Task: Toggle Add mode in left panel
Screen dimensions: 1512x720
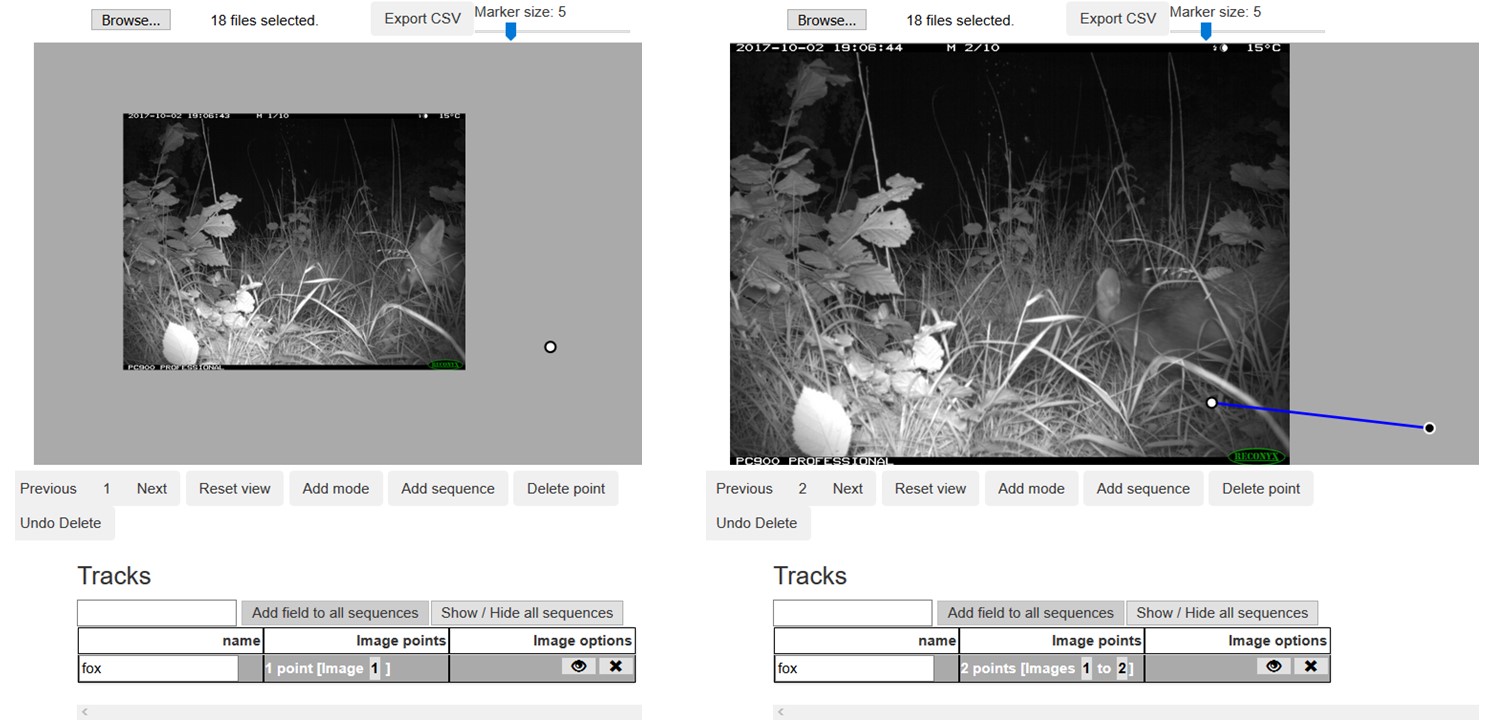Action: [336, 489]
